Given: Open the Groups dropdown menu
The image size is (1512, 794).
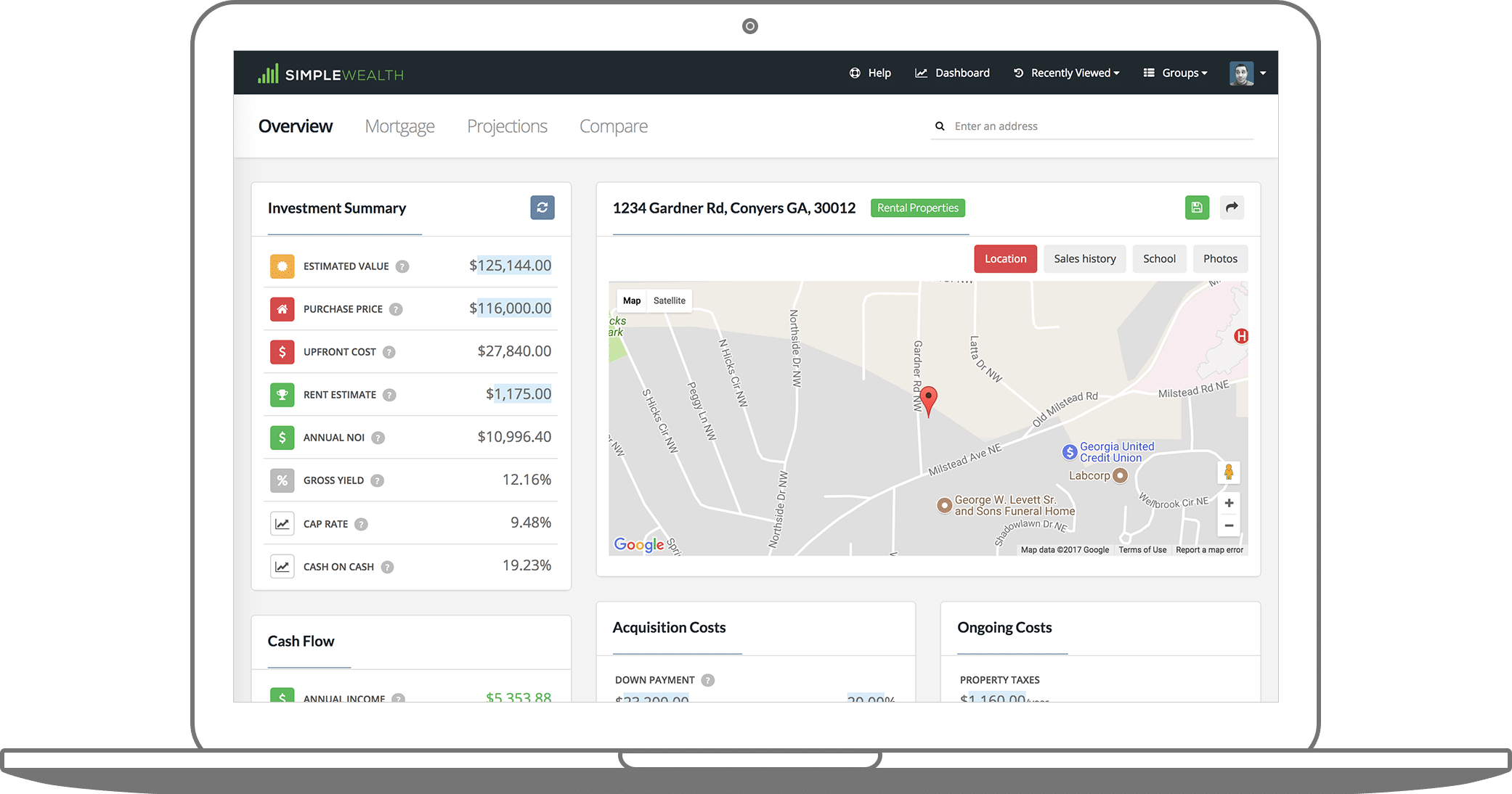Looking at the screenshot, I should pyautogui.click(x=1175, y=73).
